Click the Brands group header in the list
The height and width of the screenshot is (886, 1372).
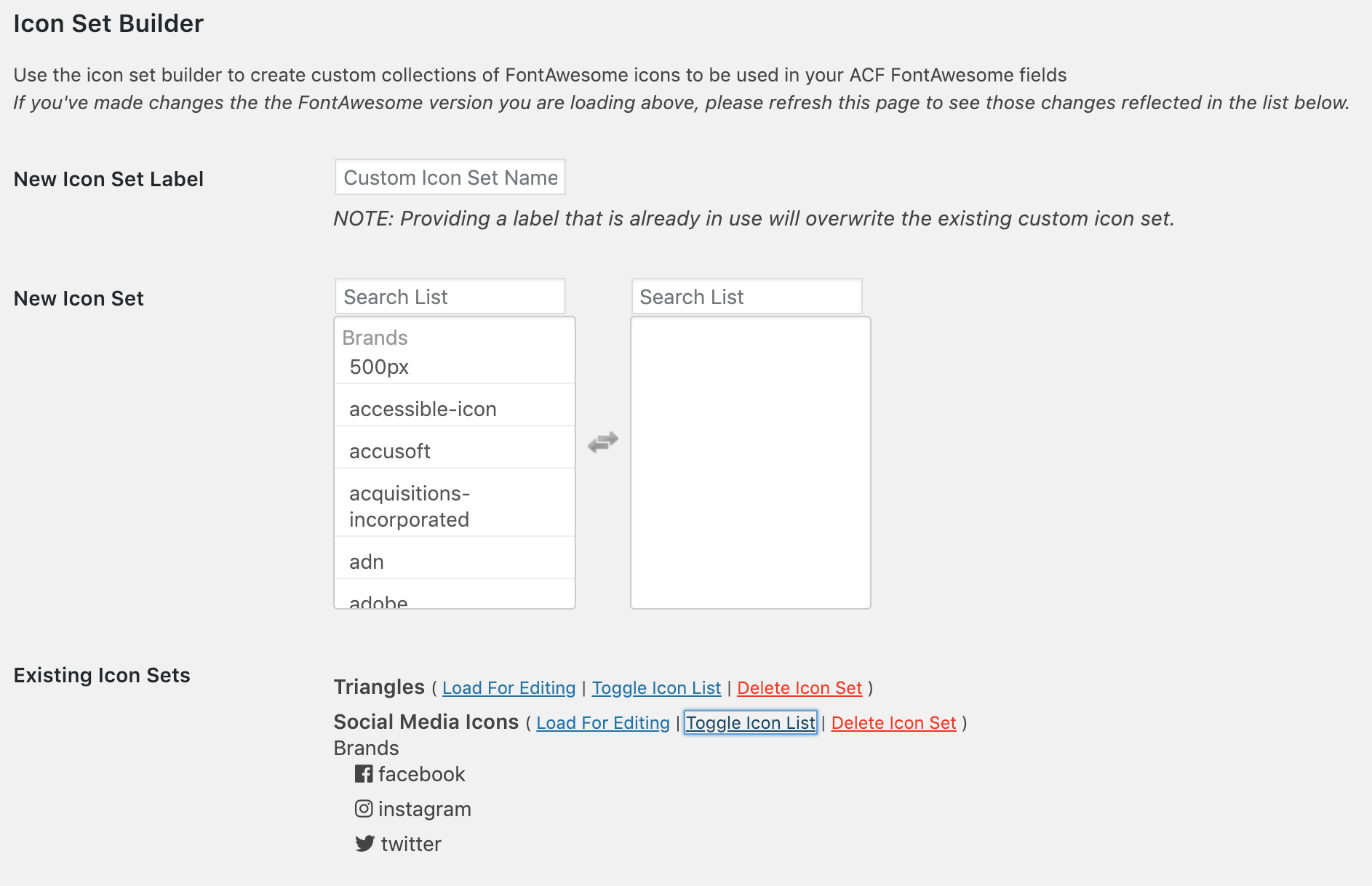tap(375, 338)
